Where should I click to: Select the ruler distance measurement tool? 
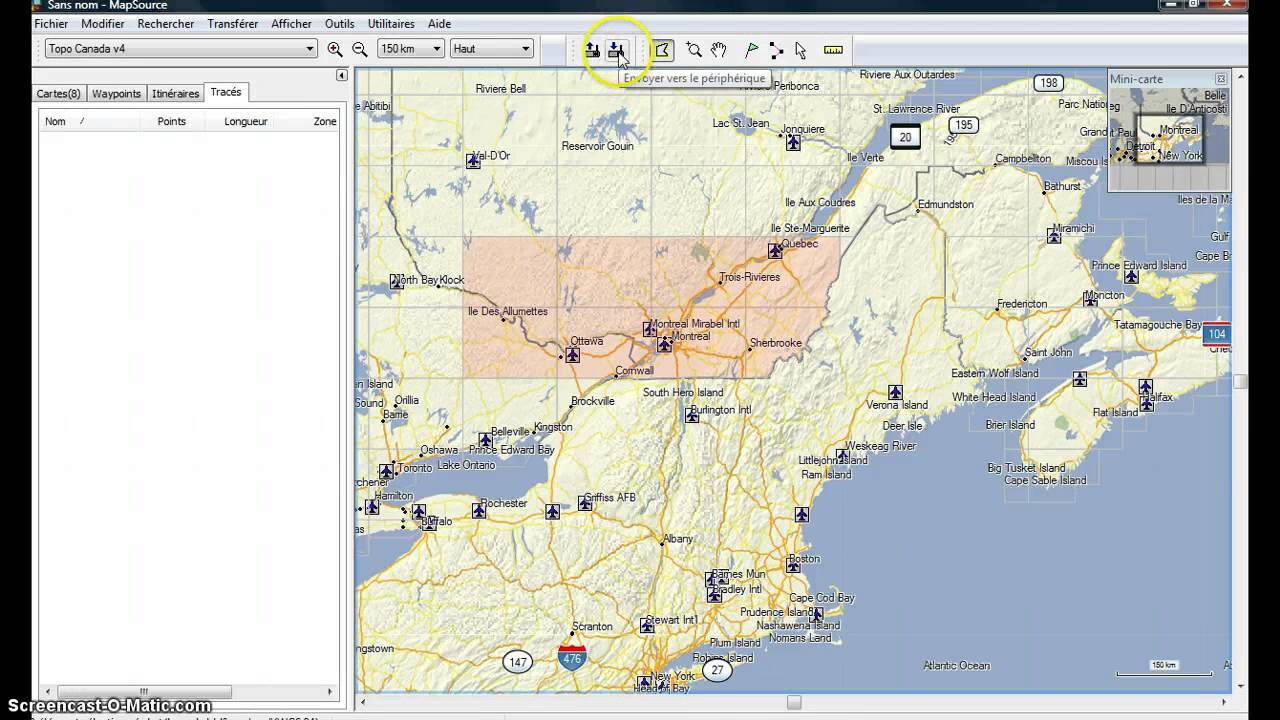point(833,50)
